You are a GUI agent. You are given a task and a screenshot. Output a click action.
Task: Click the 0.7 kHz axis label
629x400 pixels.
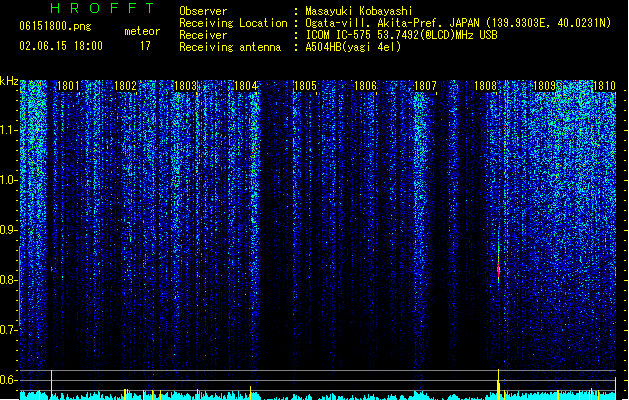pyautogui.click(x=8, y=330)
